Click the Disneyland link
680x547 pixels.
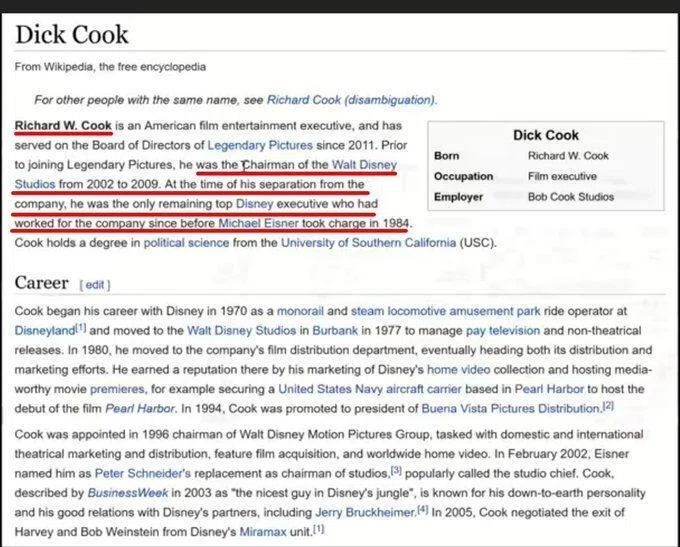tap(45, 331)
